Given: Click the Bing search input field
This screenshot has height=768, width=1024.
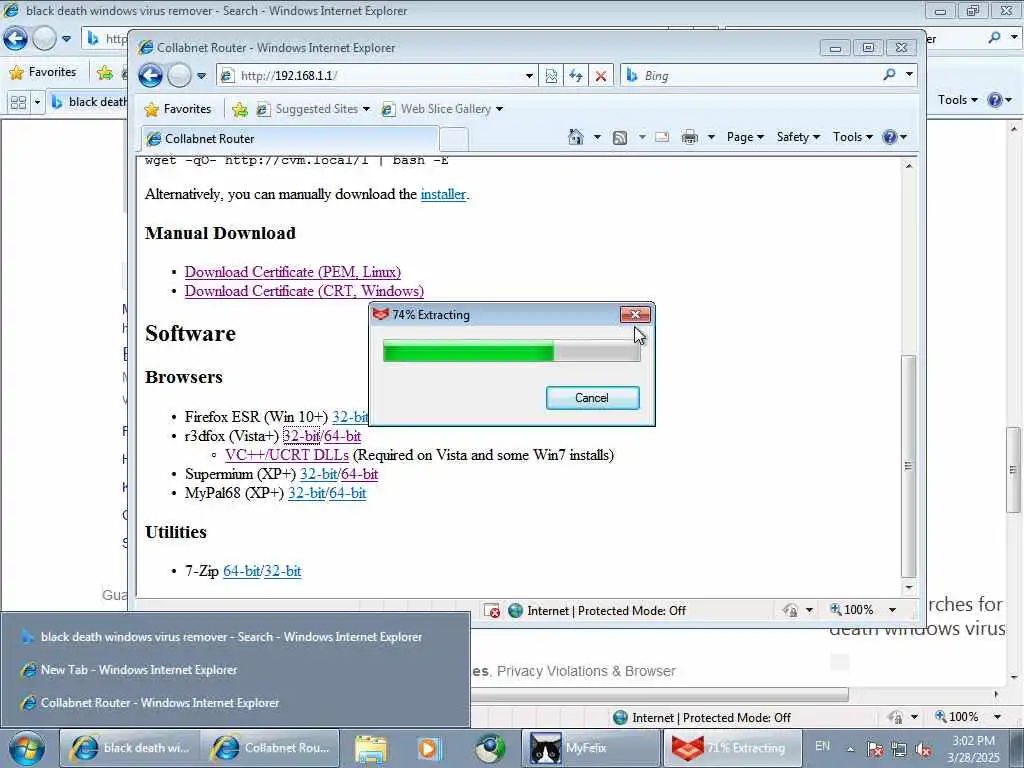Looking at the screenshot, I should point(760,76).
